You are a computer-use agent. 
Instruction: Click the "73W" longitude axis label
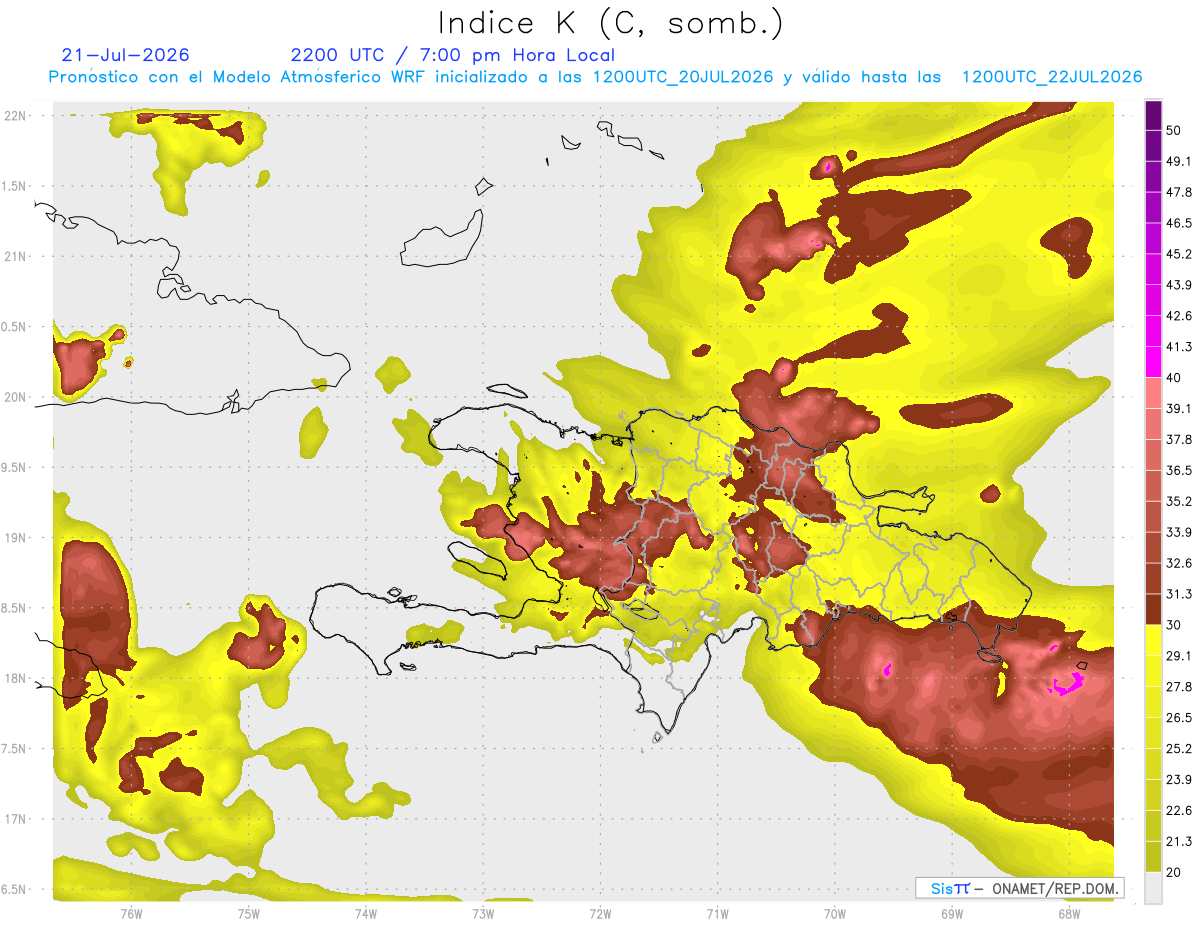point(483,913)
